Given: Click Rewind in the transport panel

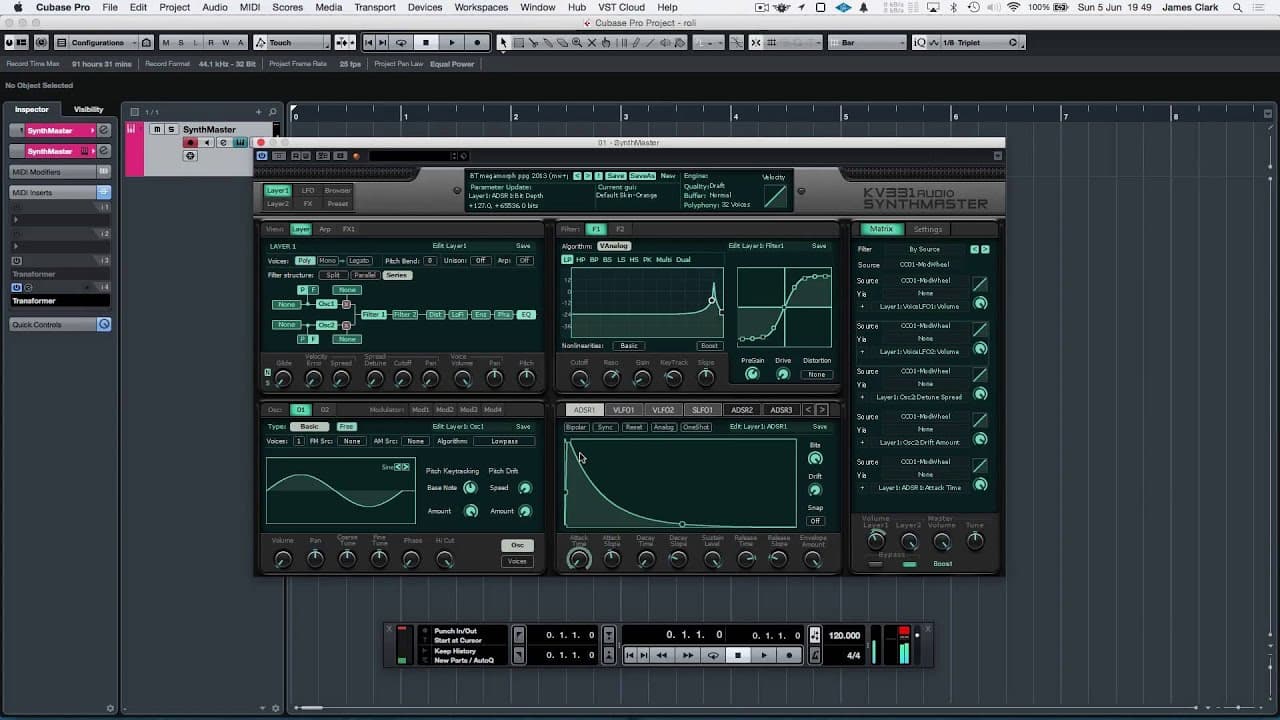Looking at the screenshot, I should click(x=661, y=656).
